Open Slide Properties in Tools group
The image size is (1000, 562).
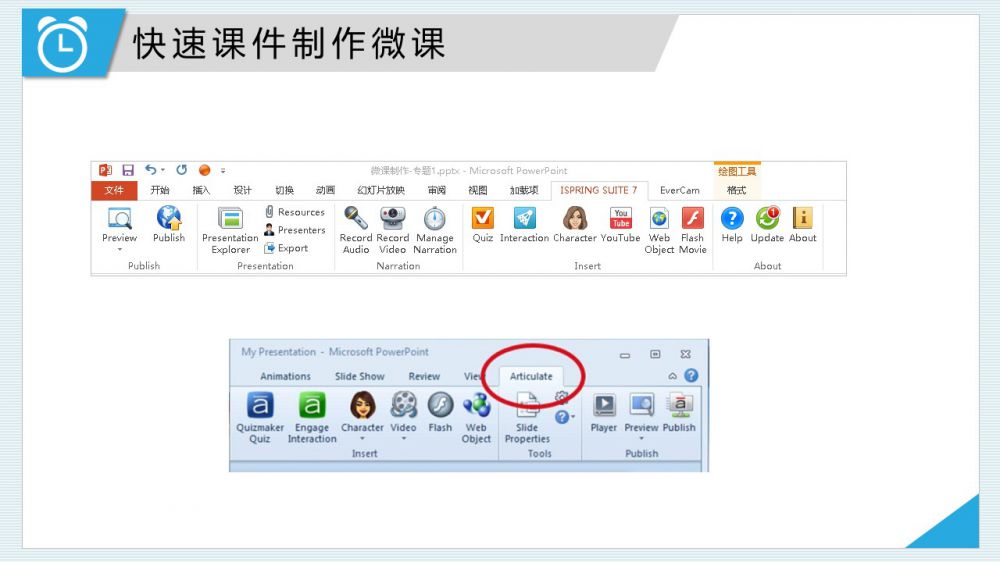[527, 407]
